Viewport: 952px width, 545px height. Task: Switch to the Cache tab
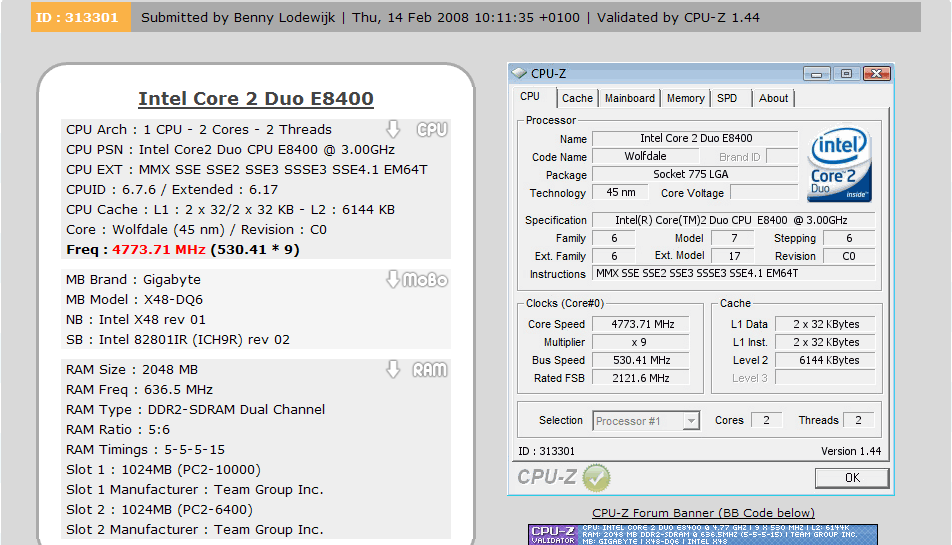577,98
